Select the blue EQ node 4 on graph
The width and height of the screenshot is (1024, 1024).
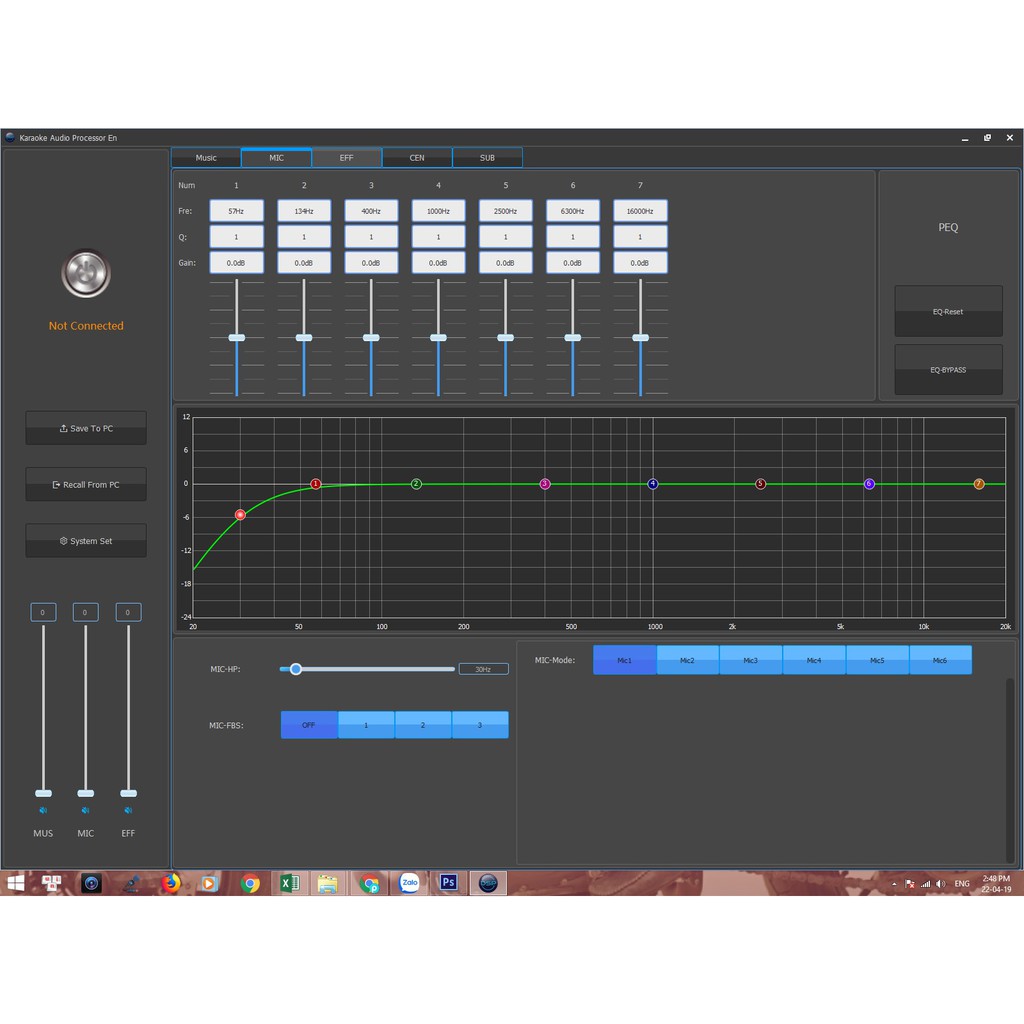pyautogui.click(x=653, y=484)
